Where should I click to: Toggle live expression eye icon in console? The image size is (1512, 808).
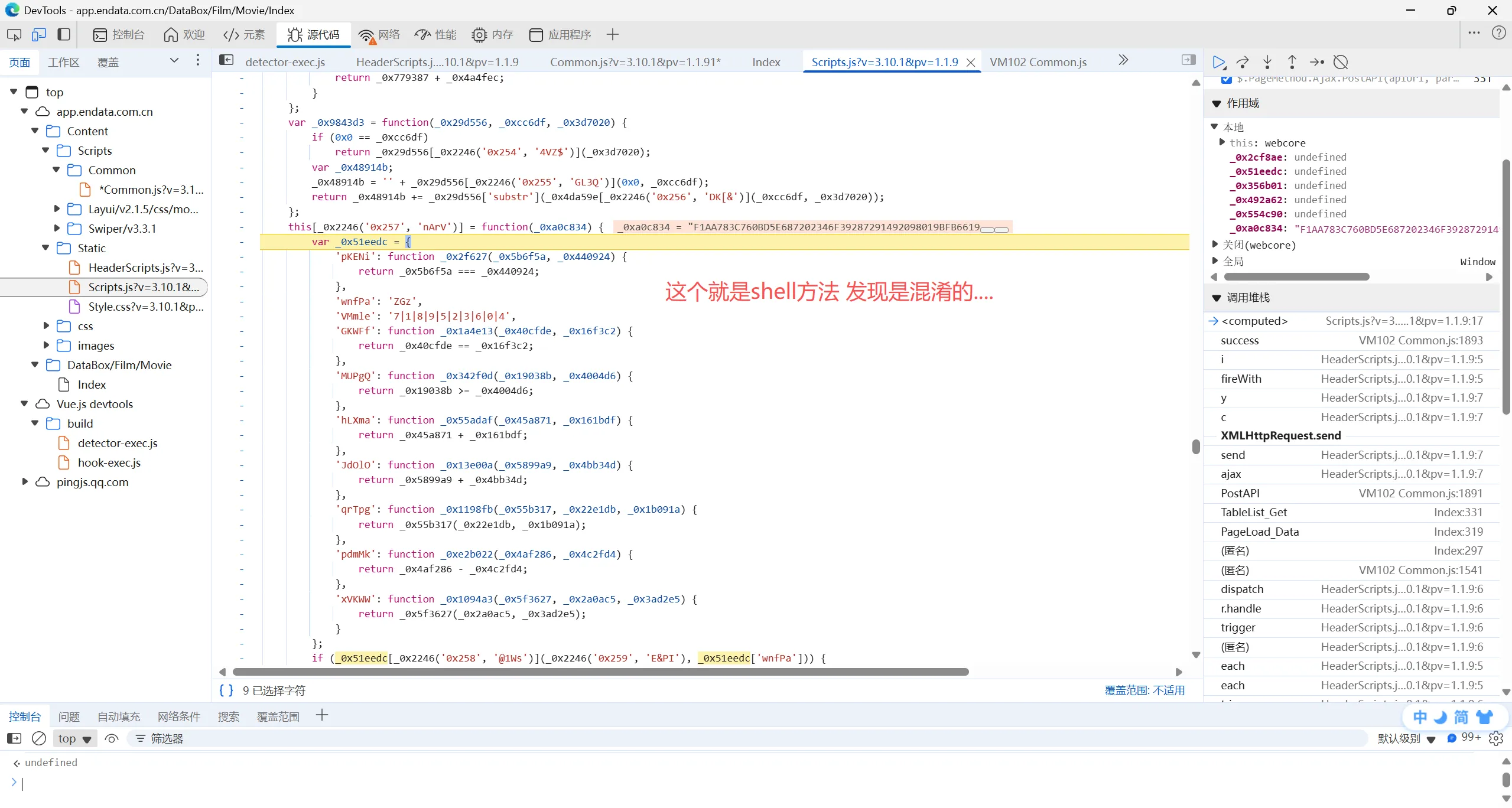point(112,738)
